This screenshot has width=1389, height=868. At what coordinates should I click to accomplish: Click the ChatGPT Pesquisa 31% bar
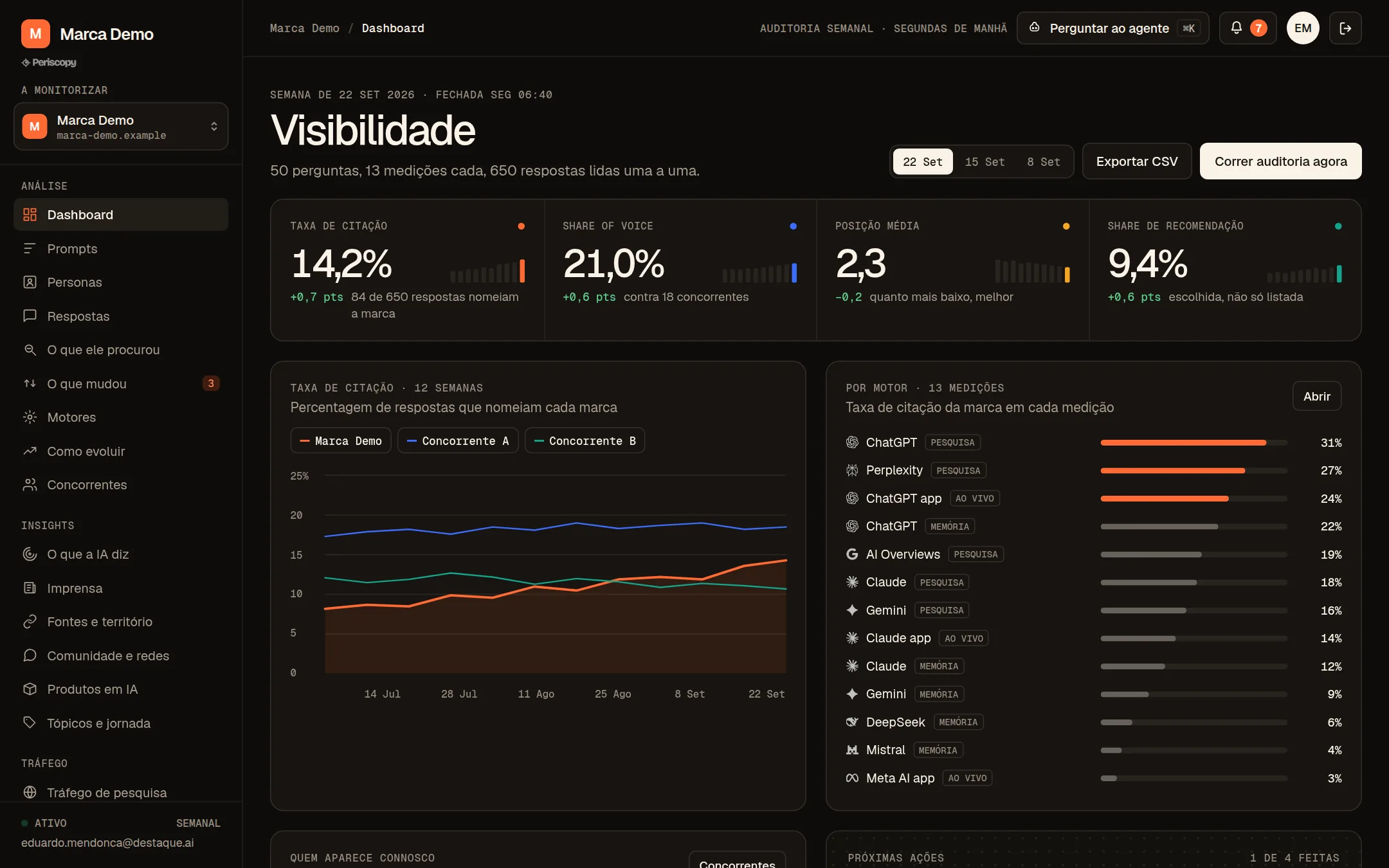pos(1194,442)
